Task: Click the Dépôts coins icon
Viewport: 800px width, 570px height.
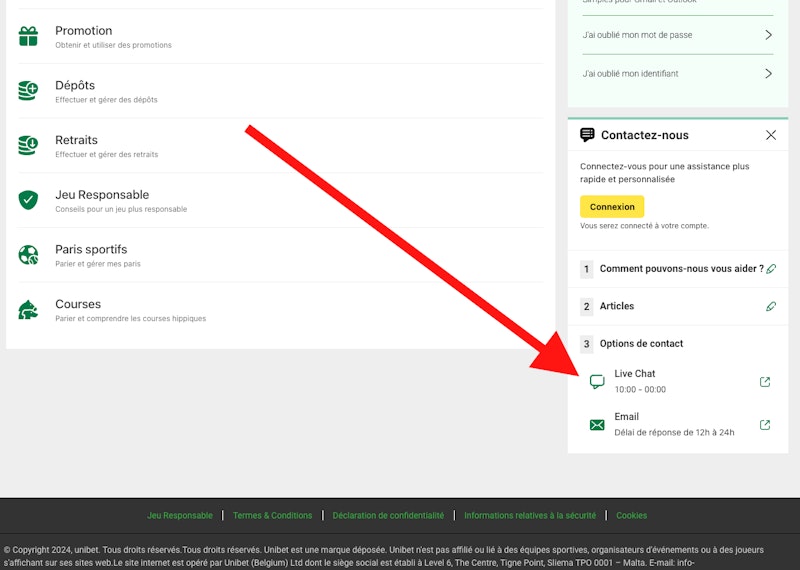Action: 28,91
